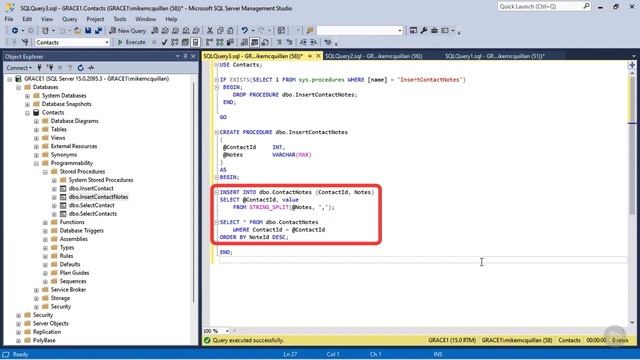Open the Help menu

(171, 19)
